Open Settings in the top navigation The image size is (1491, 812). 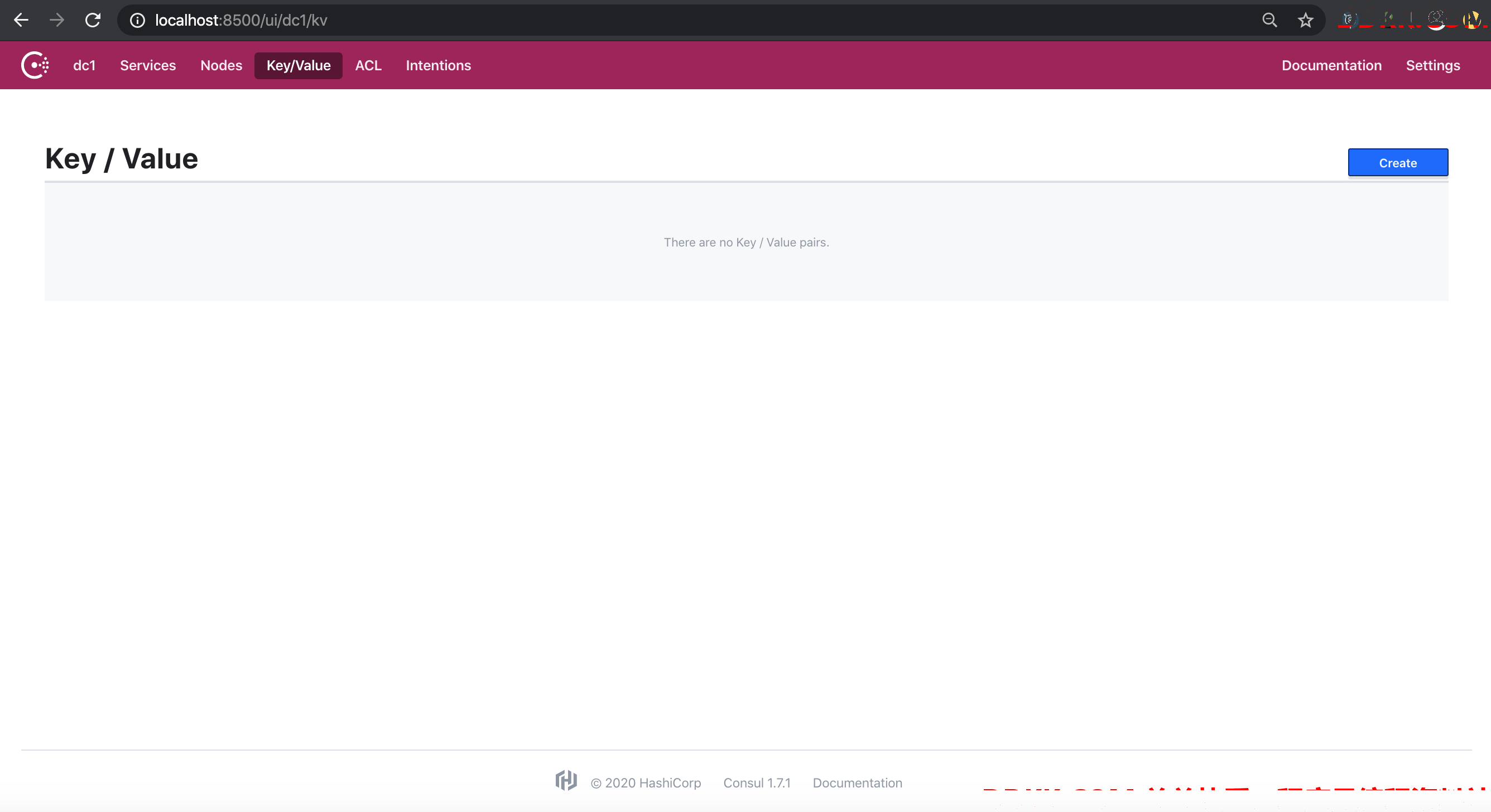click(x=1432, y=65)
